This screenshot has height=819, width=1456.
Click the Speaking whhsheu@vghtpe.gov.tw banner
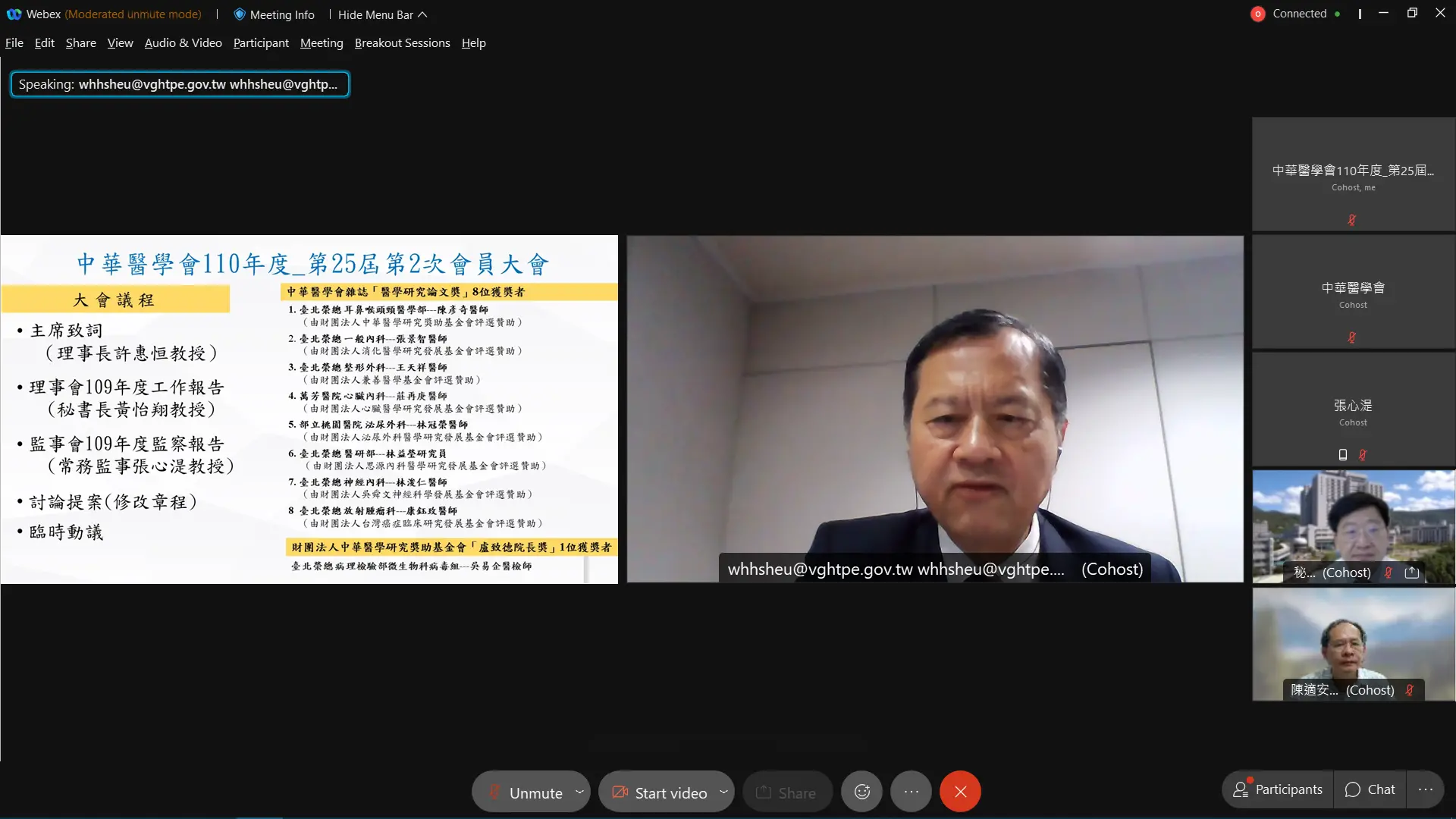click(180, 83)
